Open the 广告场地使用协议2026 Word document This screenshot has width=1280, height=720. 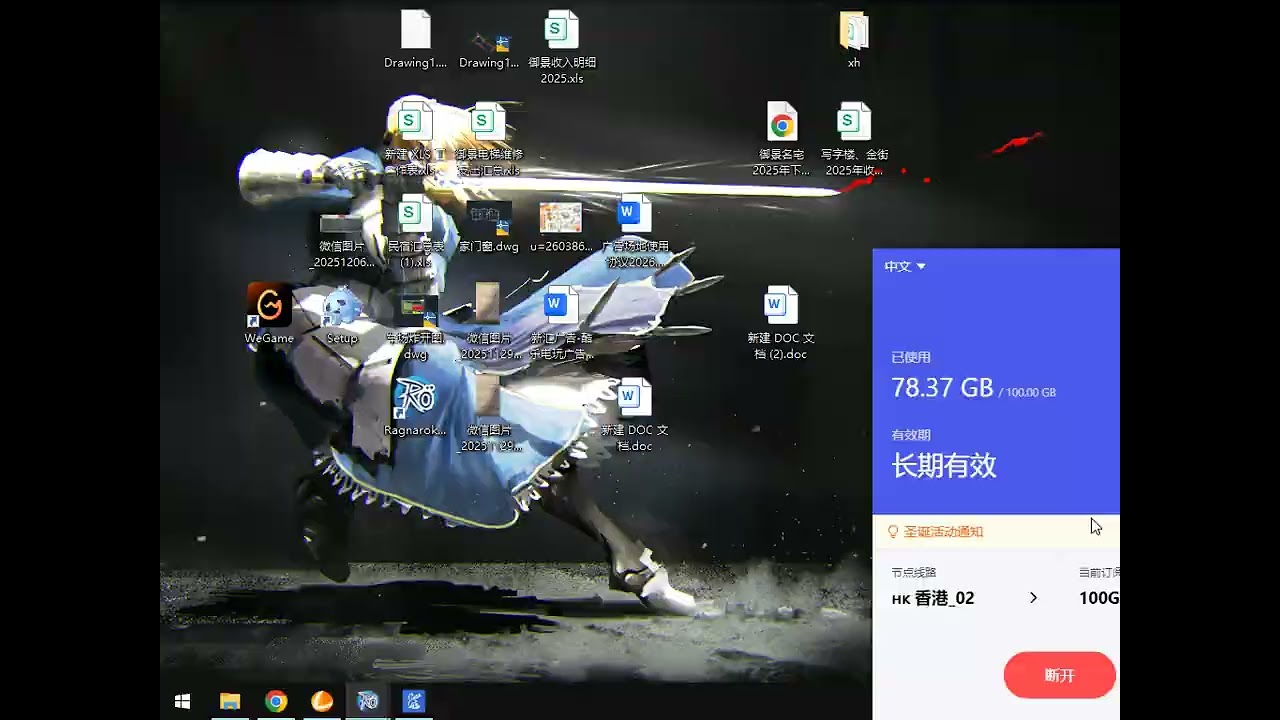634,214
